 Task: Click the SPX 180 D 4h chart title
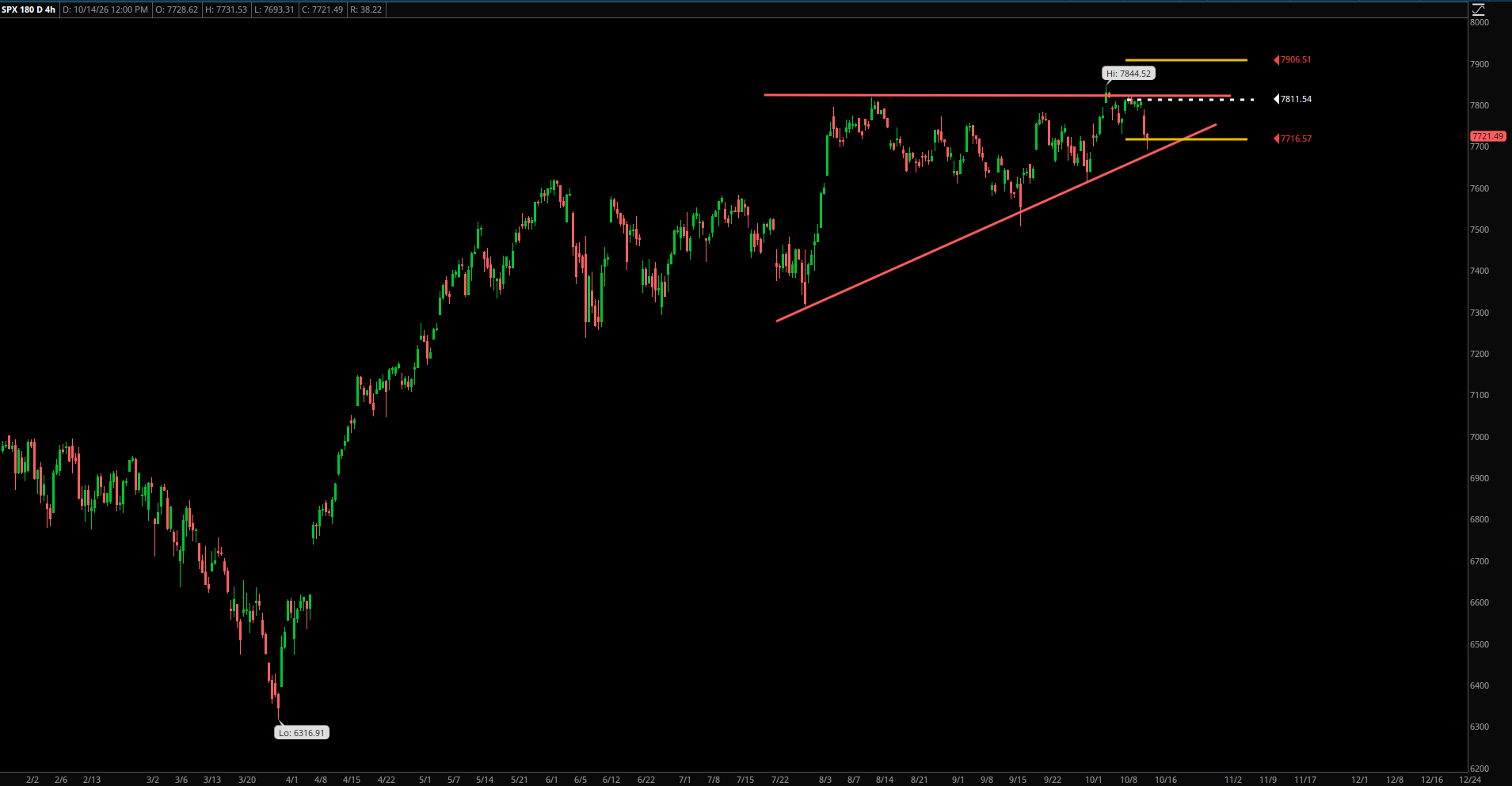click(x=29, y=9)
